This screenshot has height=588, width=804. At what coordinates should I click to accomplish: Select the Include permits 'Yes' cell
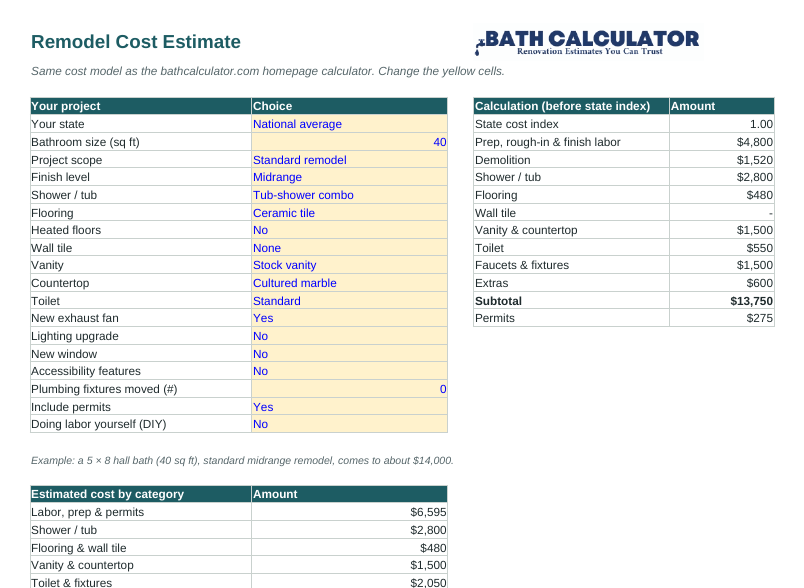click(x=349, y=407)
